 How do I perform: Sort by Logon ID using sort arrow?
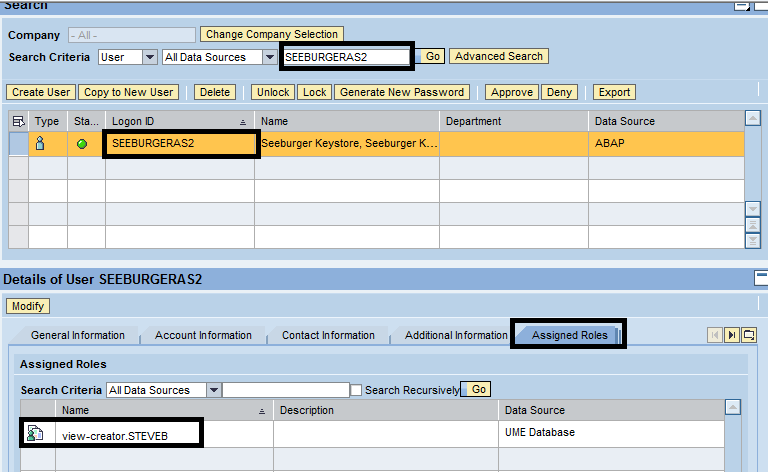[243, 121]
